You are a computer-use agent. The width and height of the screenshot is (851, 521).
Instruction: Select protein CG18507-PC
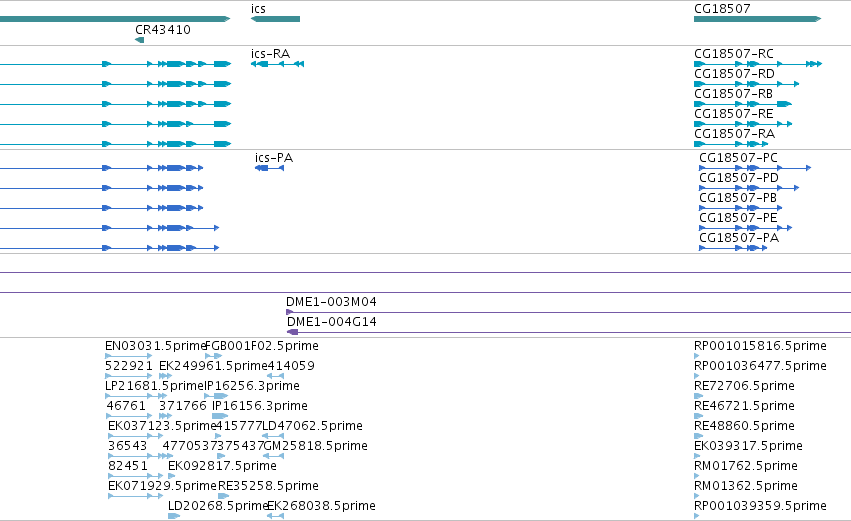click(755, 168)
